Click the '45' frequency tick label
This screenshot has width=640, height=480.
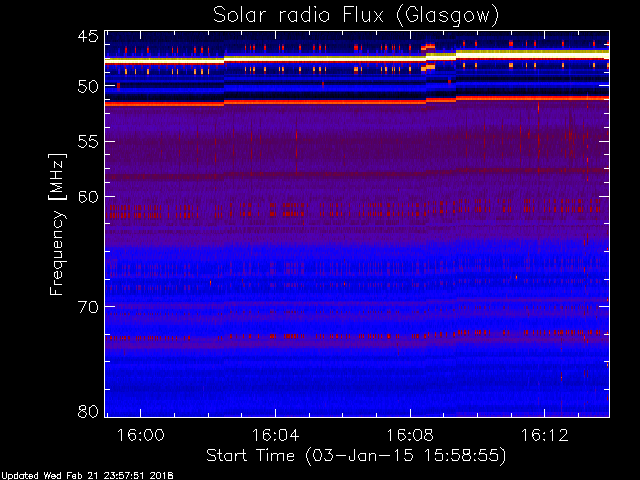pos(88,37)
